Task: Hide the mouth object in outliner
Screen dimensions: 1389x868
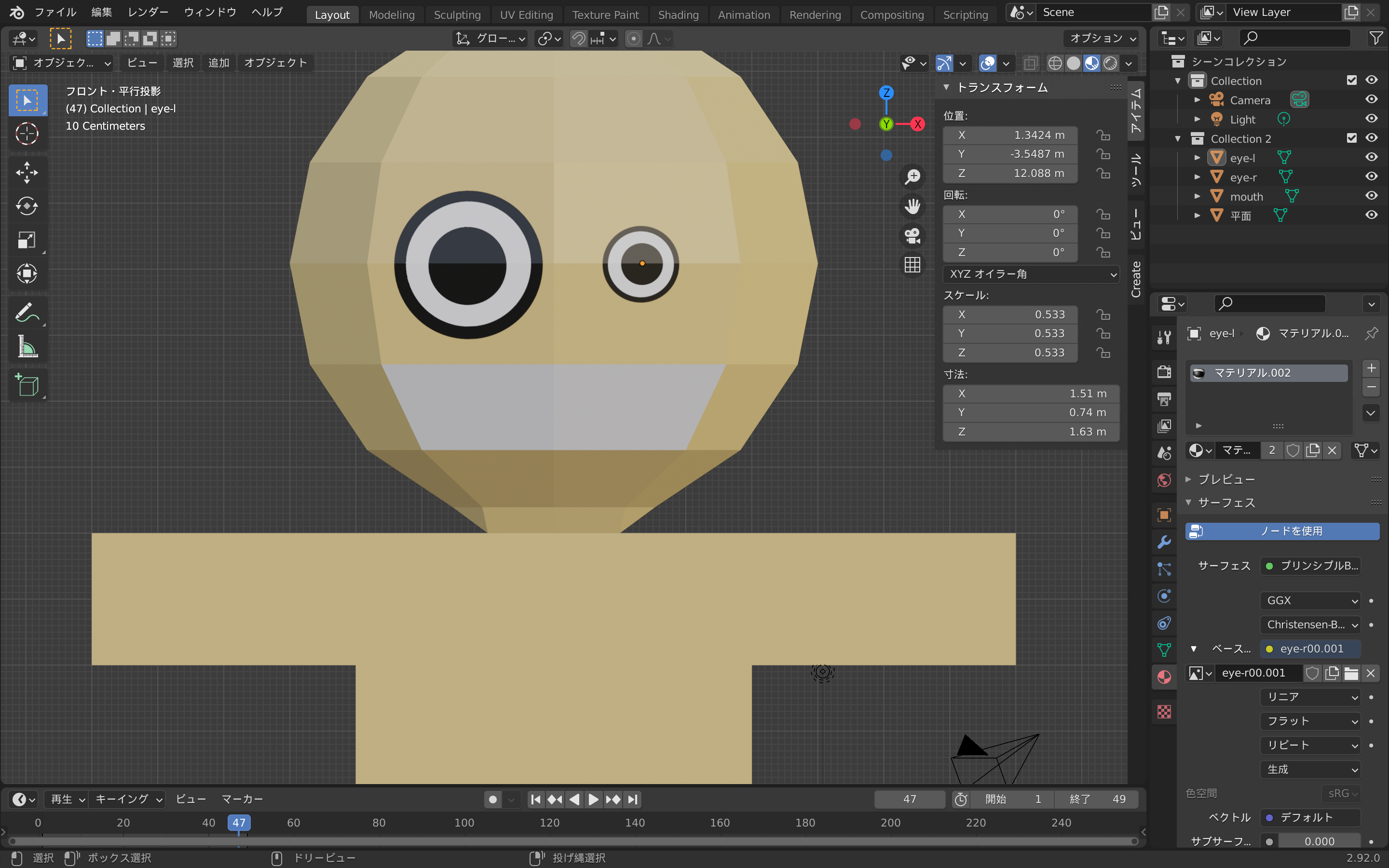Action: (1371, 196)
